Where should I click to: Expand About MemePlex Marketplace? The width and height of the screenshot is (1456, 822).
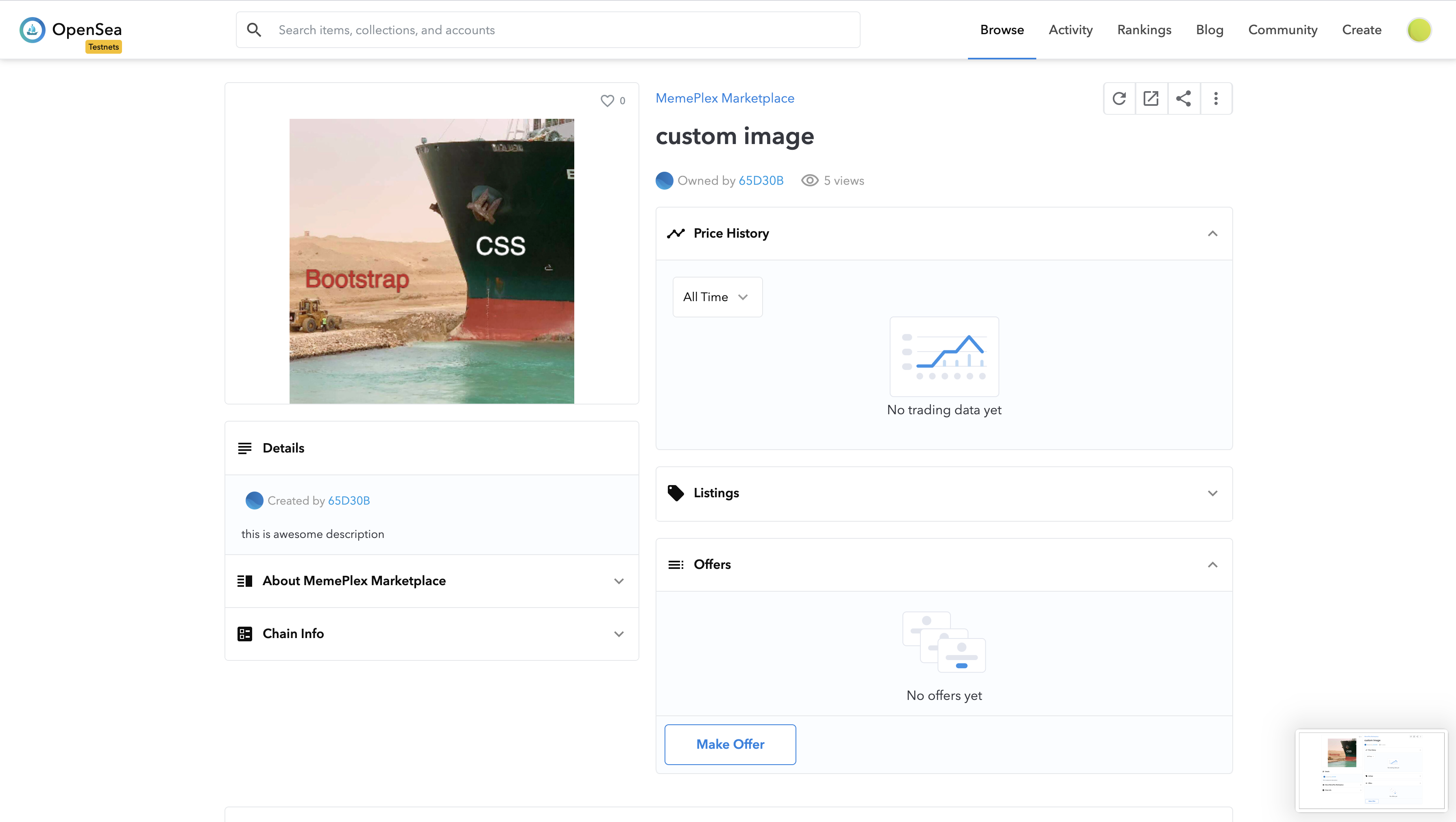[x=619, y=581]
